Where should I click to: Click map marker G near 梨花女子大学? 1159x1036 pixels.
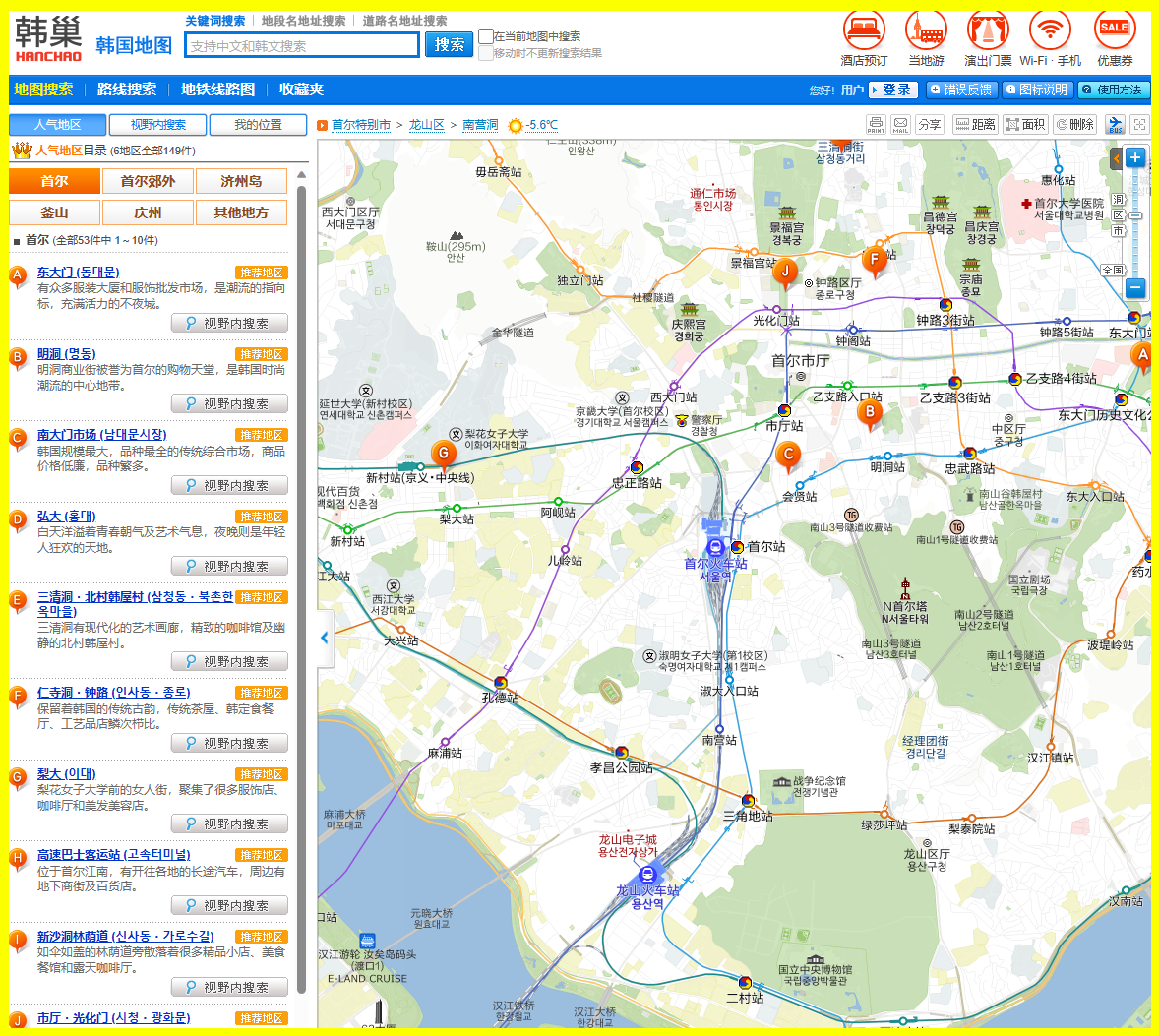pos(444,456)
